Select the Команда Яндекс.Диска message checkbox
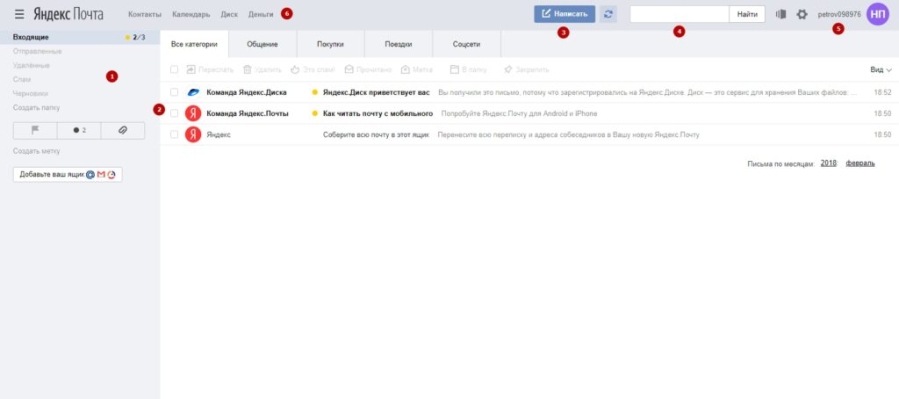This screenshot has width=899, height=399. point(174,92)
